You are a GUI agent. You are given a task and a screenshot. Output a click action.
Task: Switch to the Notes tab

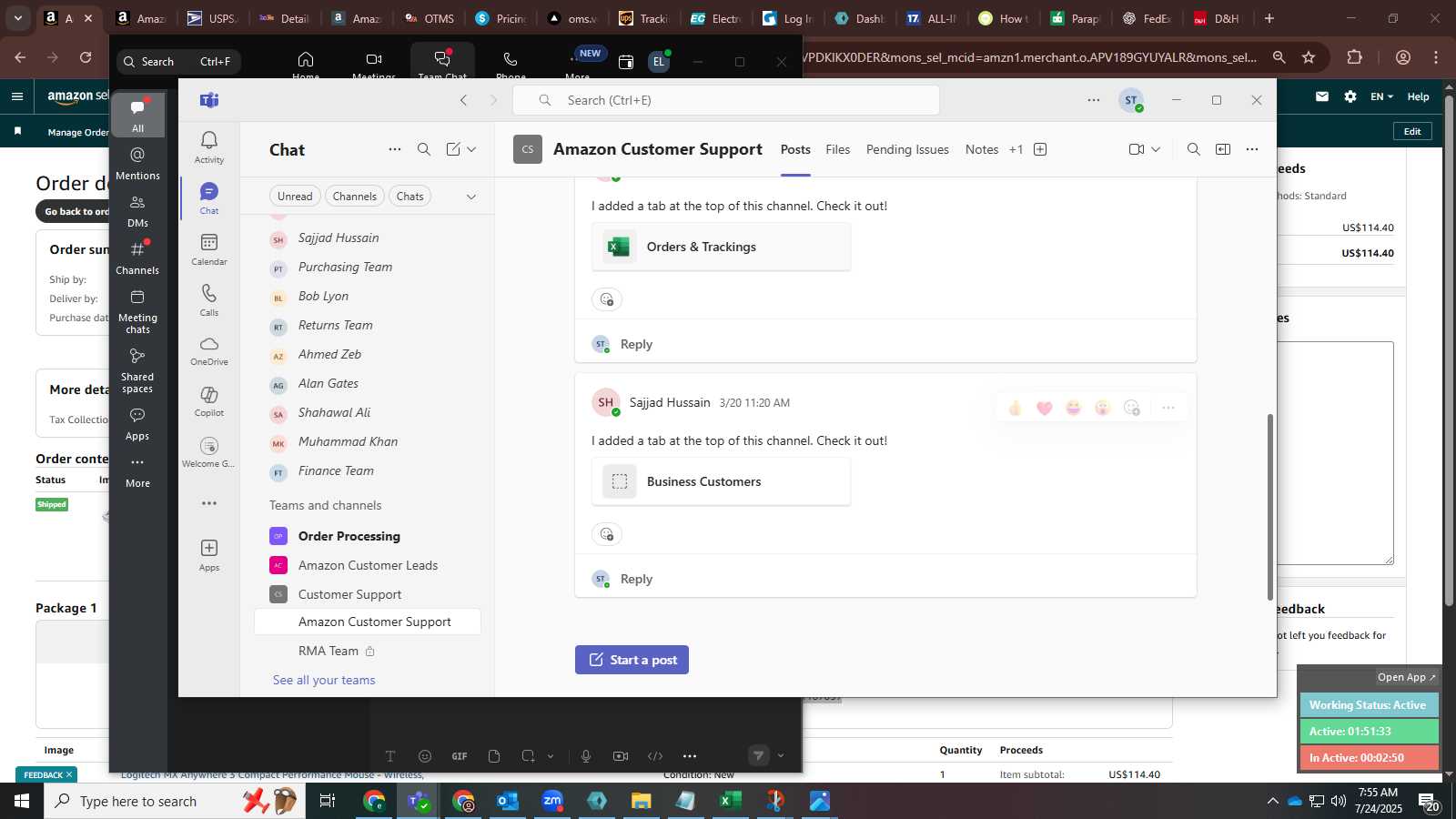pos(982,149)
